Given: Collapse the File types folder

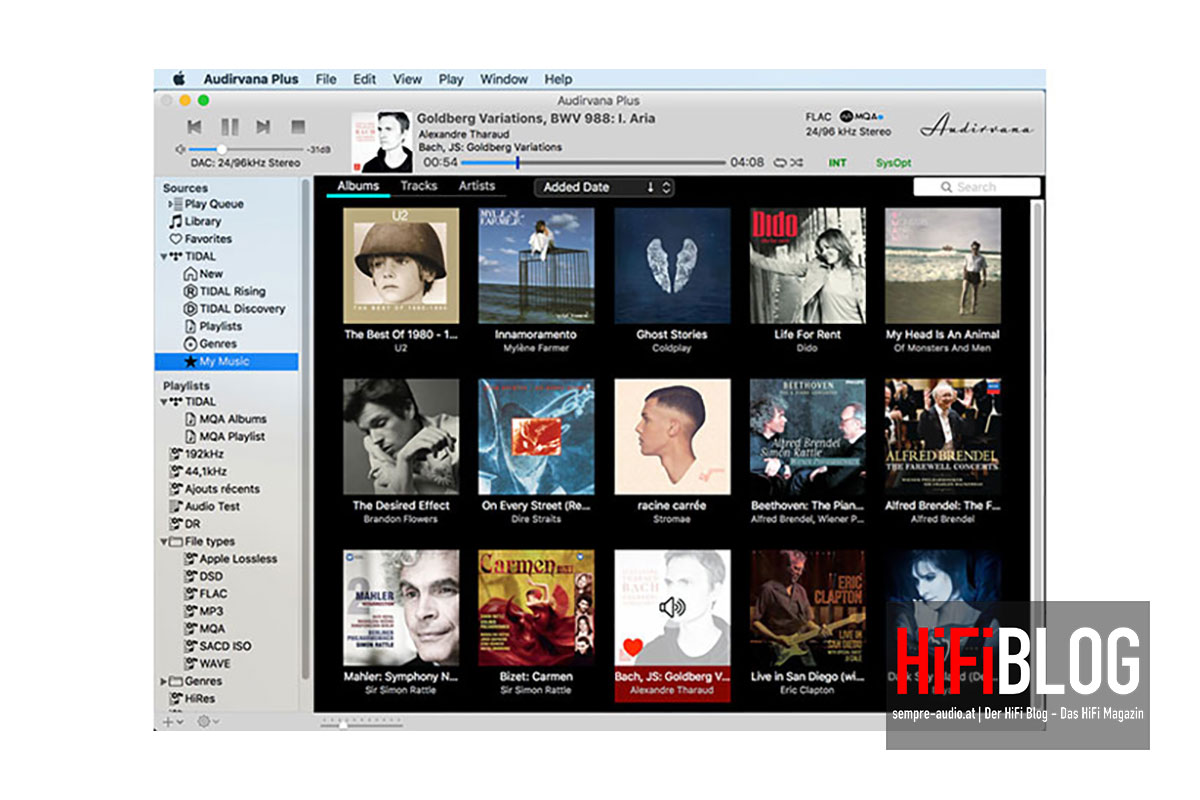Looking at the screenshot, I should [165, 542].
